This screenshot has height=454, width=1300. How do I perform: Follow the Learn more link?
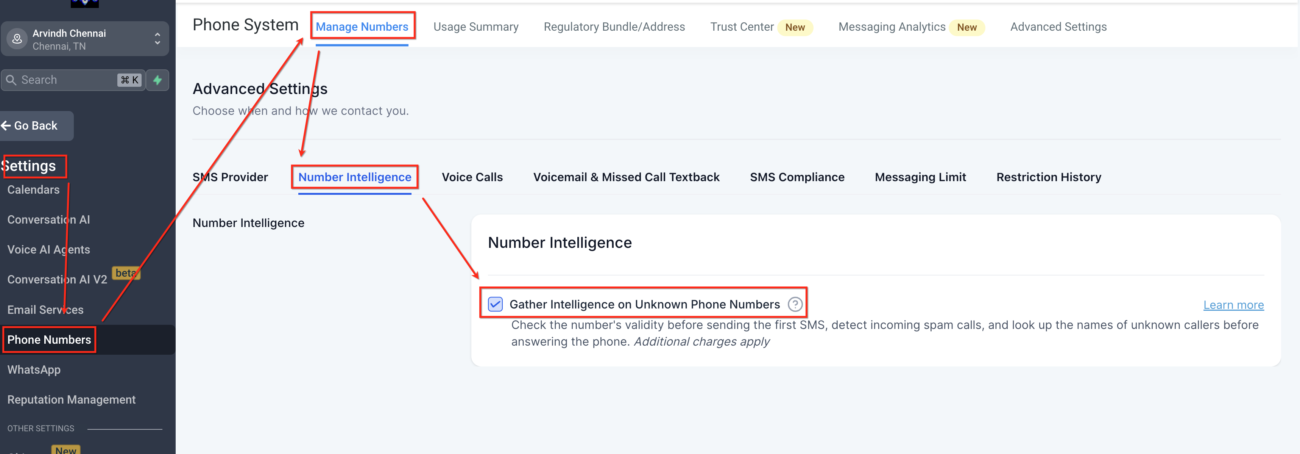(1233, 305)
